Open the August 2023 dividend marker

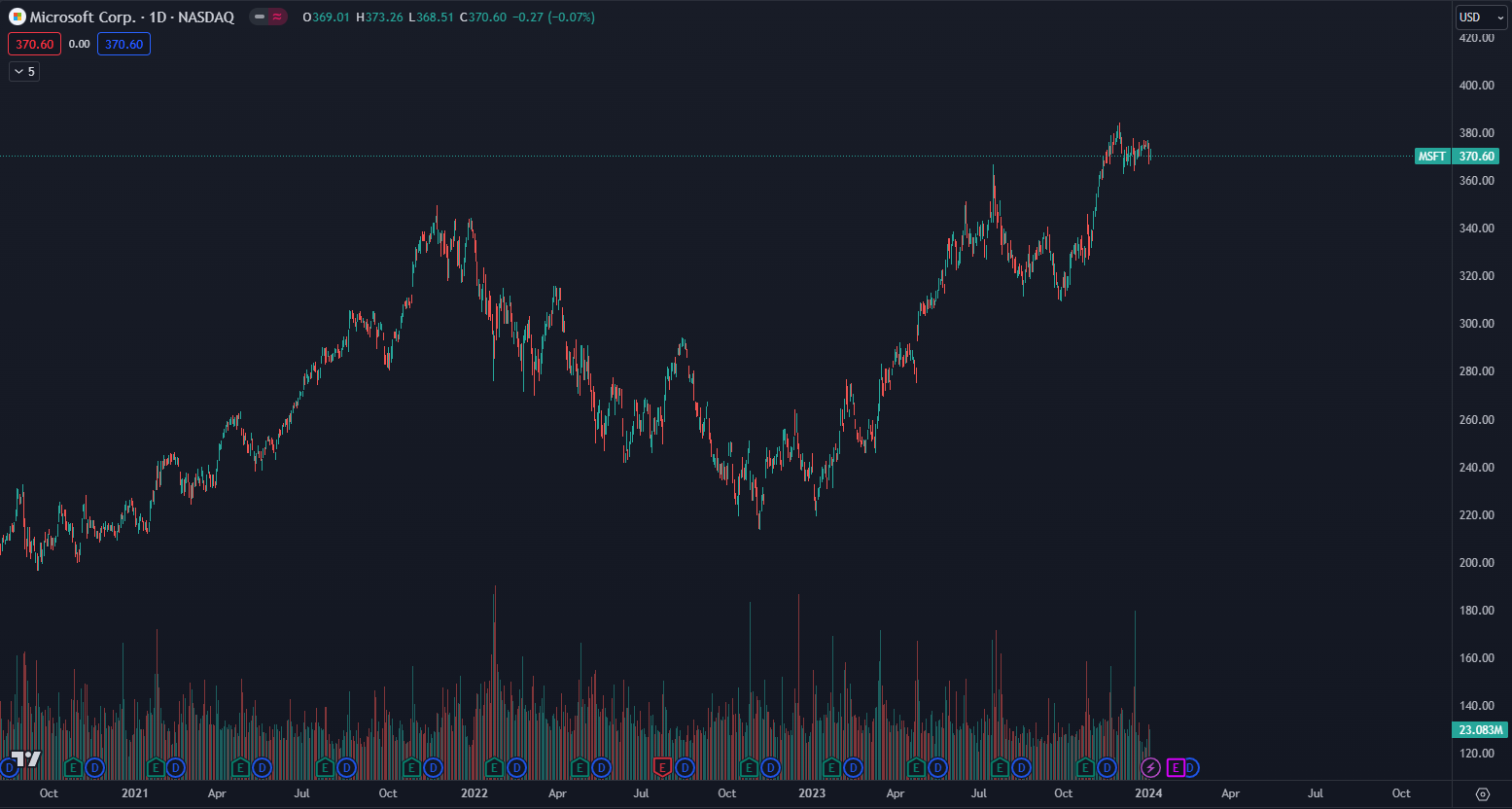point(1022,767)
